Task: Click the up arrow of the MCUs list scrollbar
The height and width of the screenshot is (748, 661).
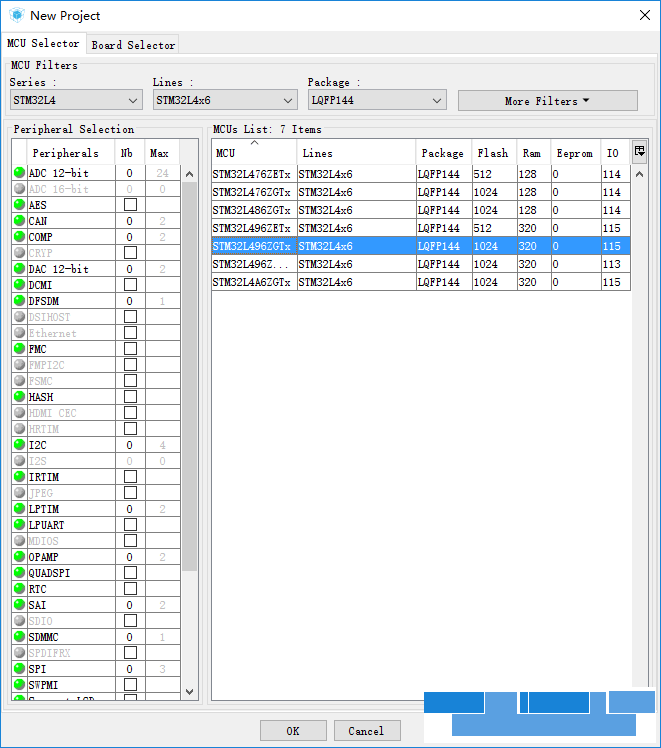Action: (x=640, y=174)
